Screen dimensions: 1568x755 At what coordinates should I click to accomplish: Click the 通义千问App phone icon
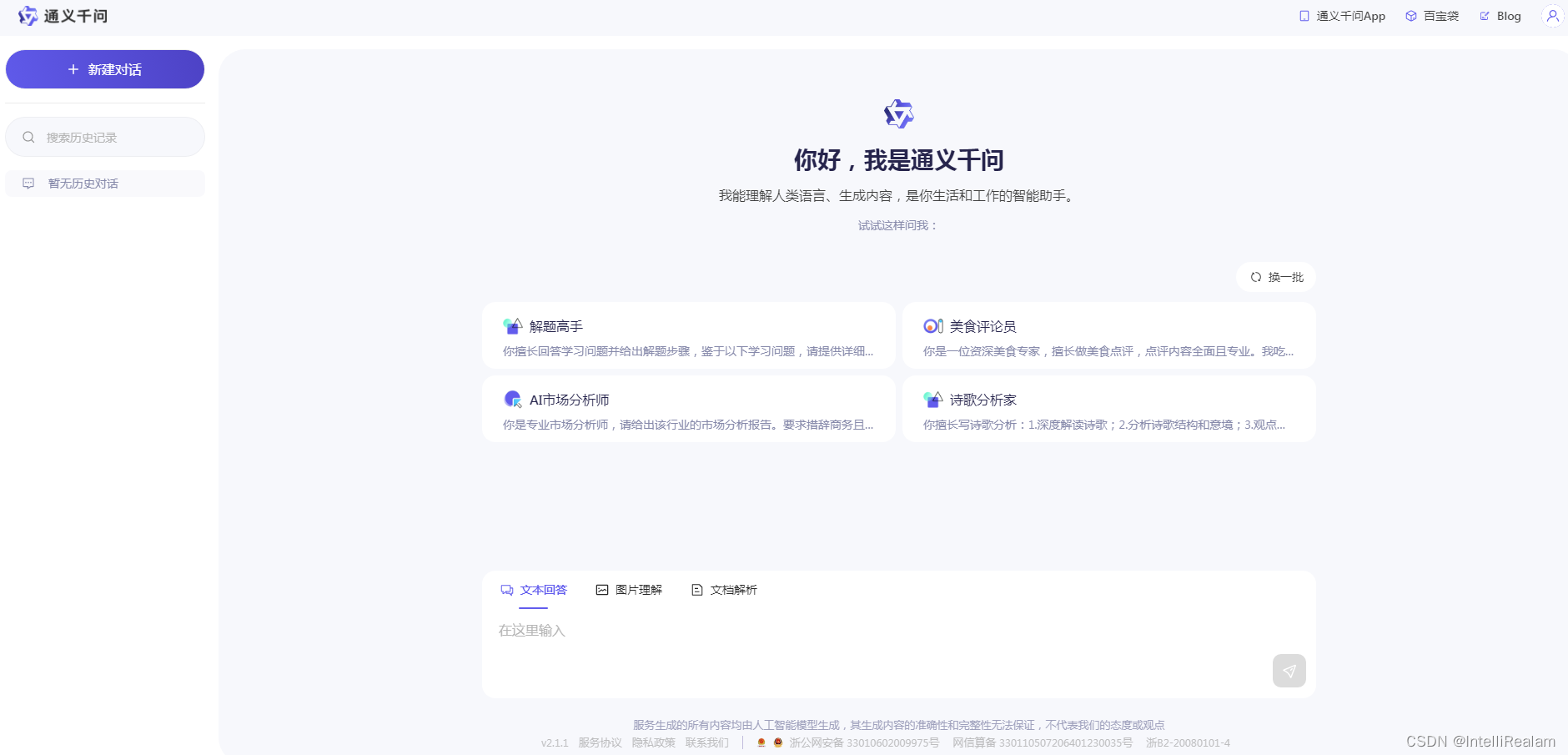pyautogui.click(x=1304, y=16)
